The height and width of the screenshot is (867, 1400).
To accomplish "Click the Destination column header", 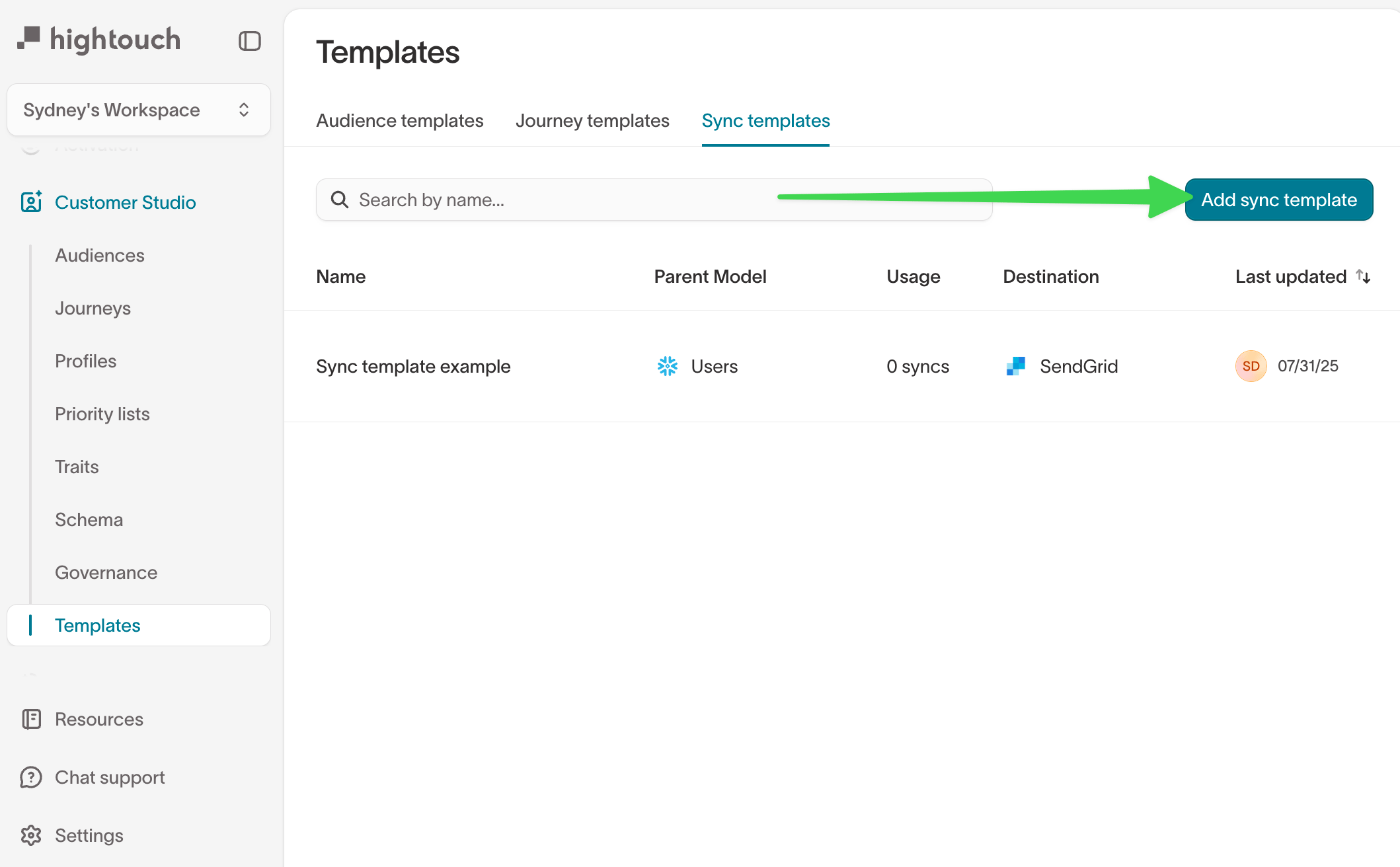I will pos(1051,276).
